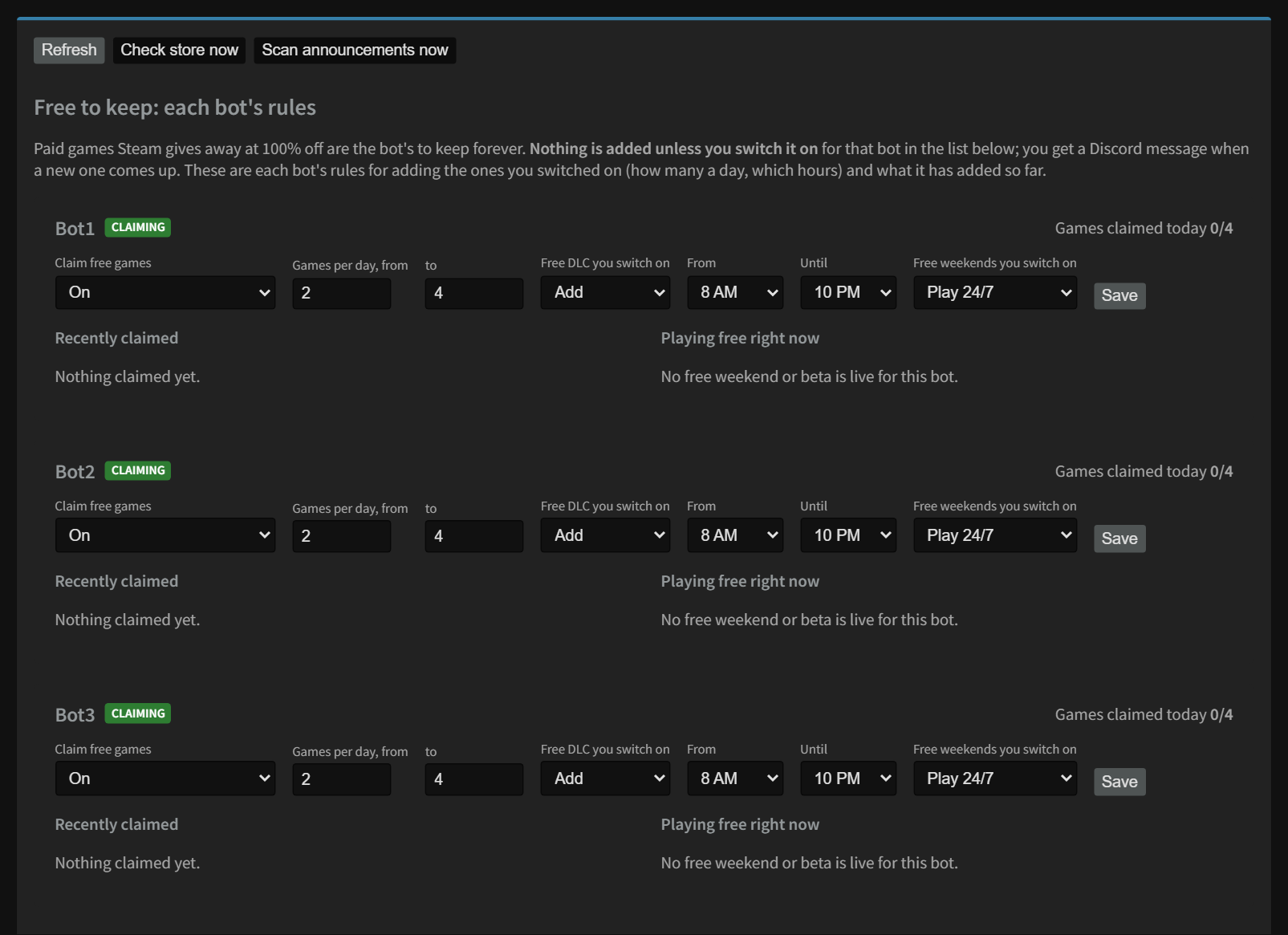Click the Bot3 heading text

pos(75,715)
